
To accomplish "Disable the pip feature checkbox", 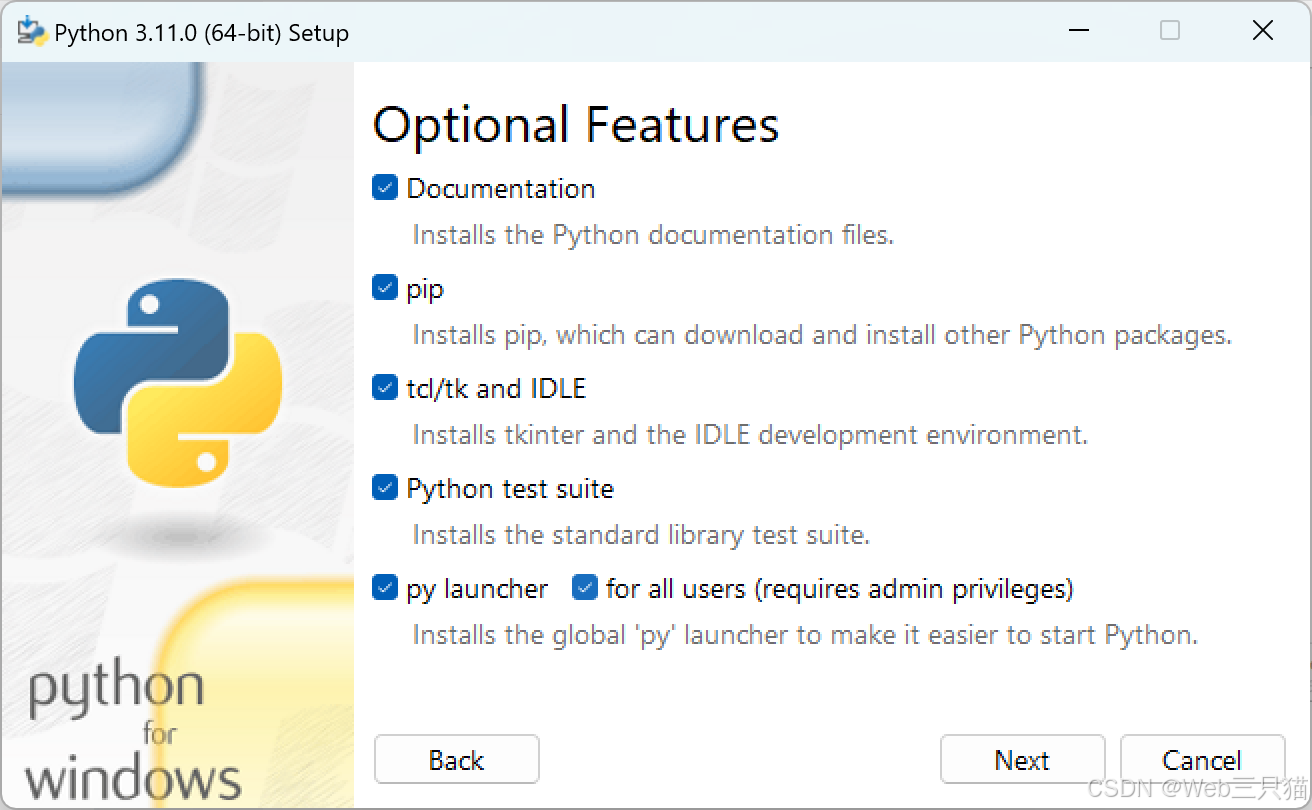I will [384, 287].
